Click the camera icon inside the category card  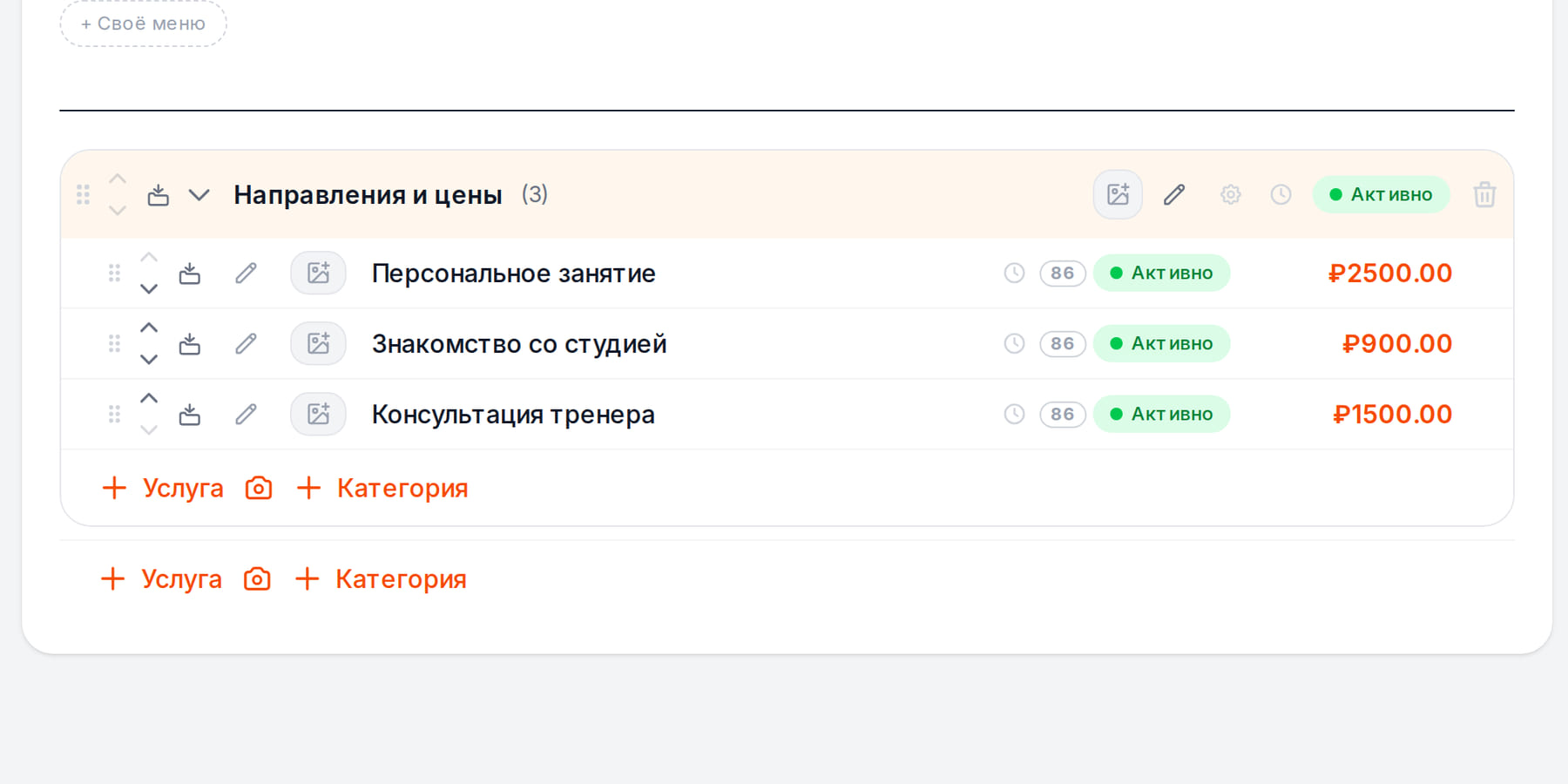[259, 488]
